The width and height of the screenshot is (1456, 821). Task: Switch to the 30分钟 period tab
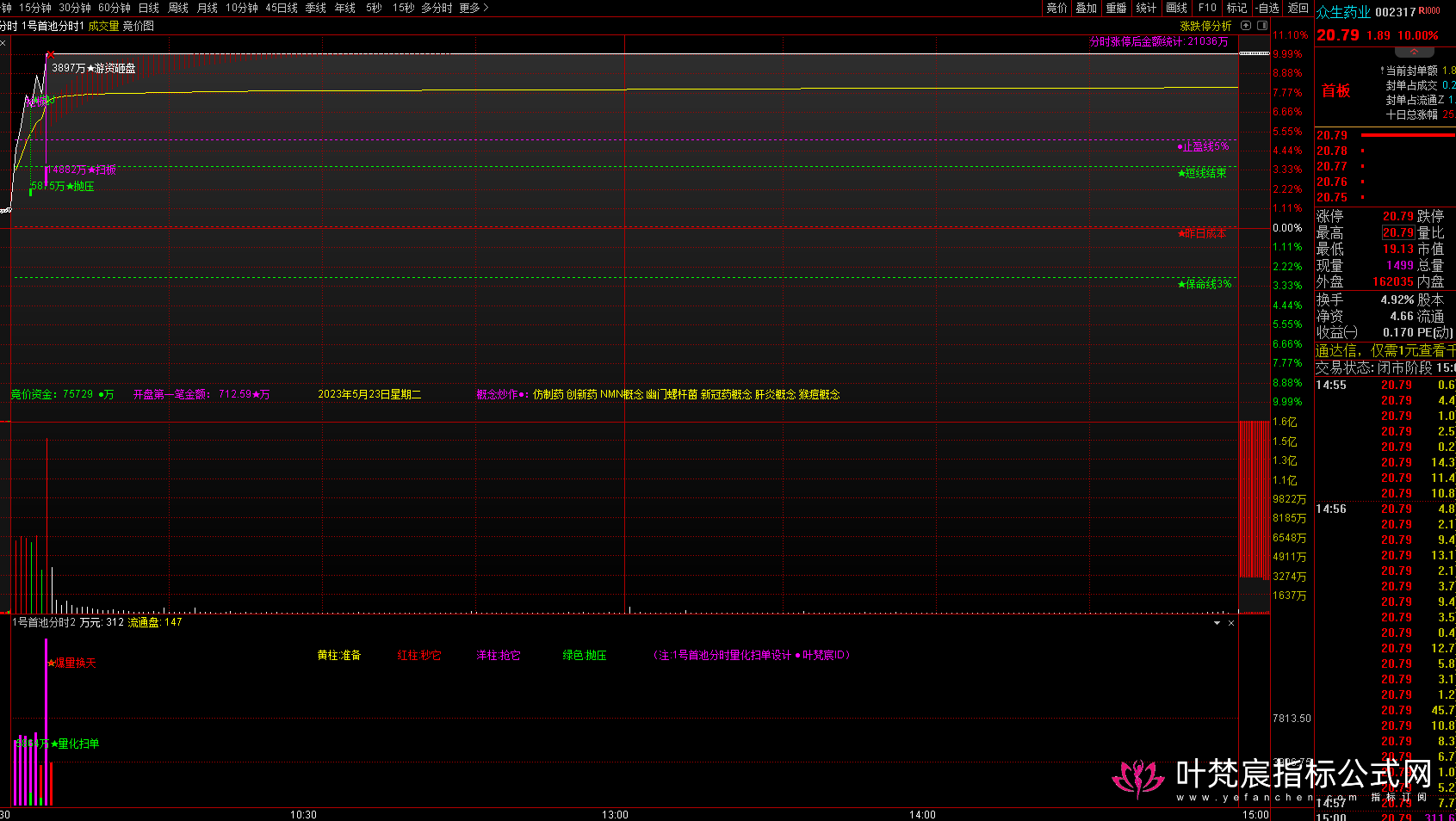click(x=75, y=8)
